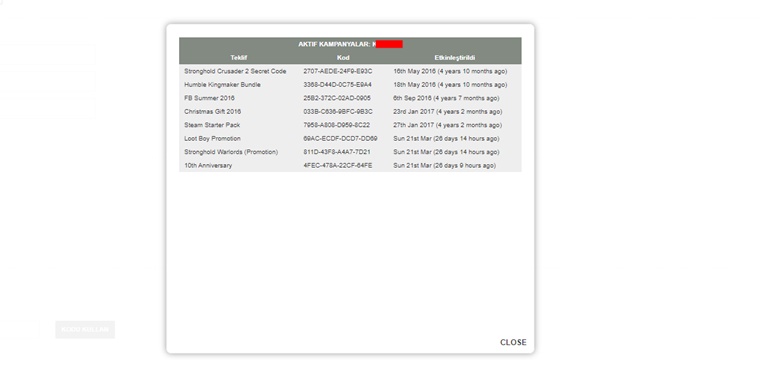Select Stronghold Crusader 2 Secret Code offer
Screen dimensions: 760x368
[x=235, y=71]
